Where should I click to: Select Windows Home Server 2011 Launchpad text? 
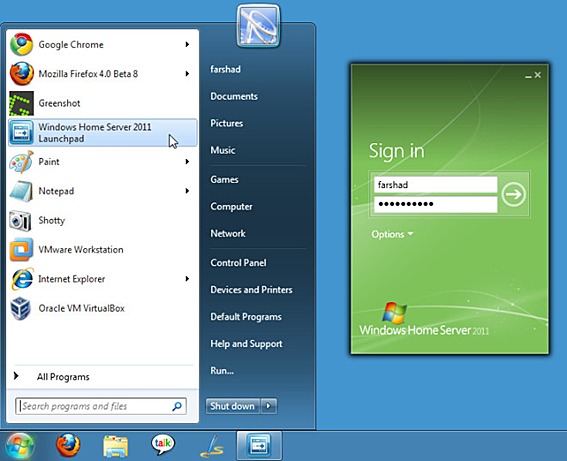coord(95,133)
